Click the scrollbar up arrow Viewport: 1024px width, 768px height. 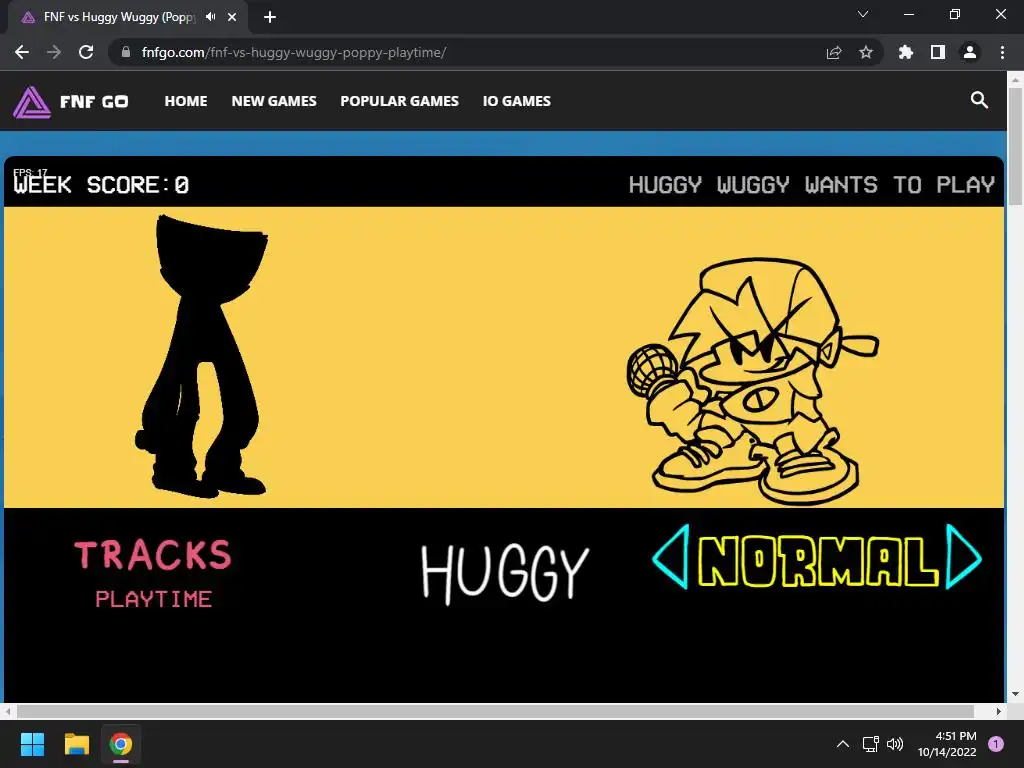point(1015,80)
